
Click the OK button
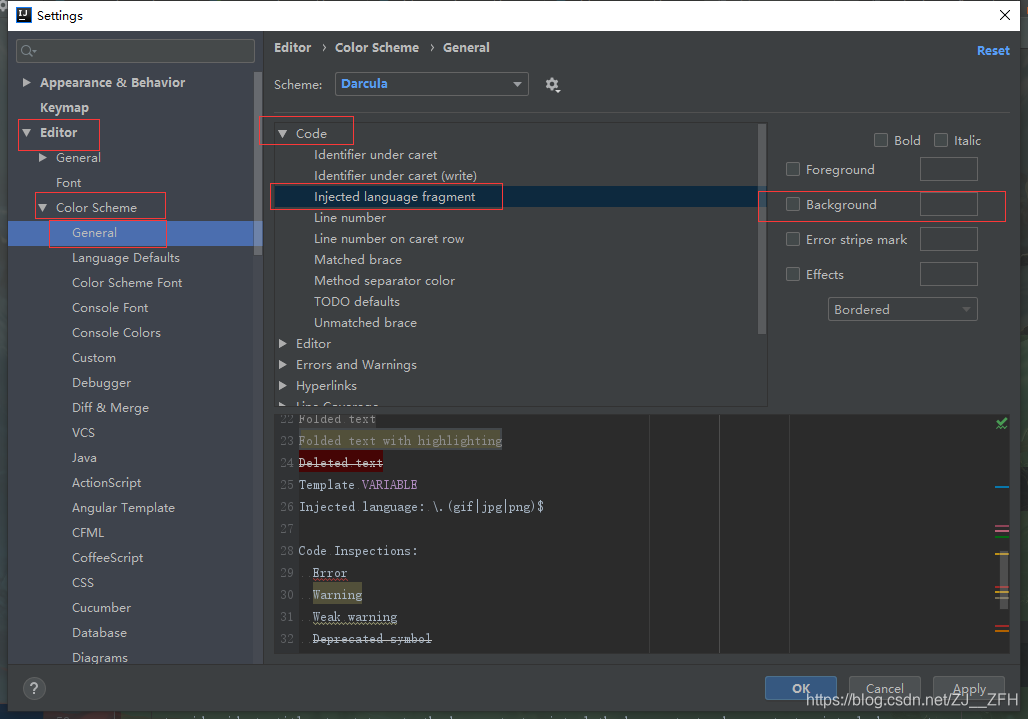[x=801, y=688]
